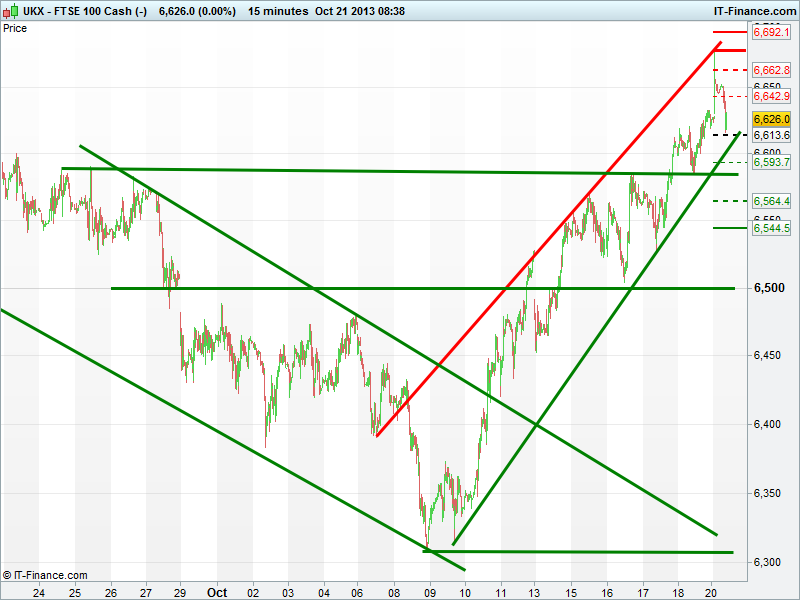Click the highlighted current price 6,626.0 tag
The height and width of the screenshot is (600, 800).
pyautogui.click(x=771, y=119)
